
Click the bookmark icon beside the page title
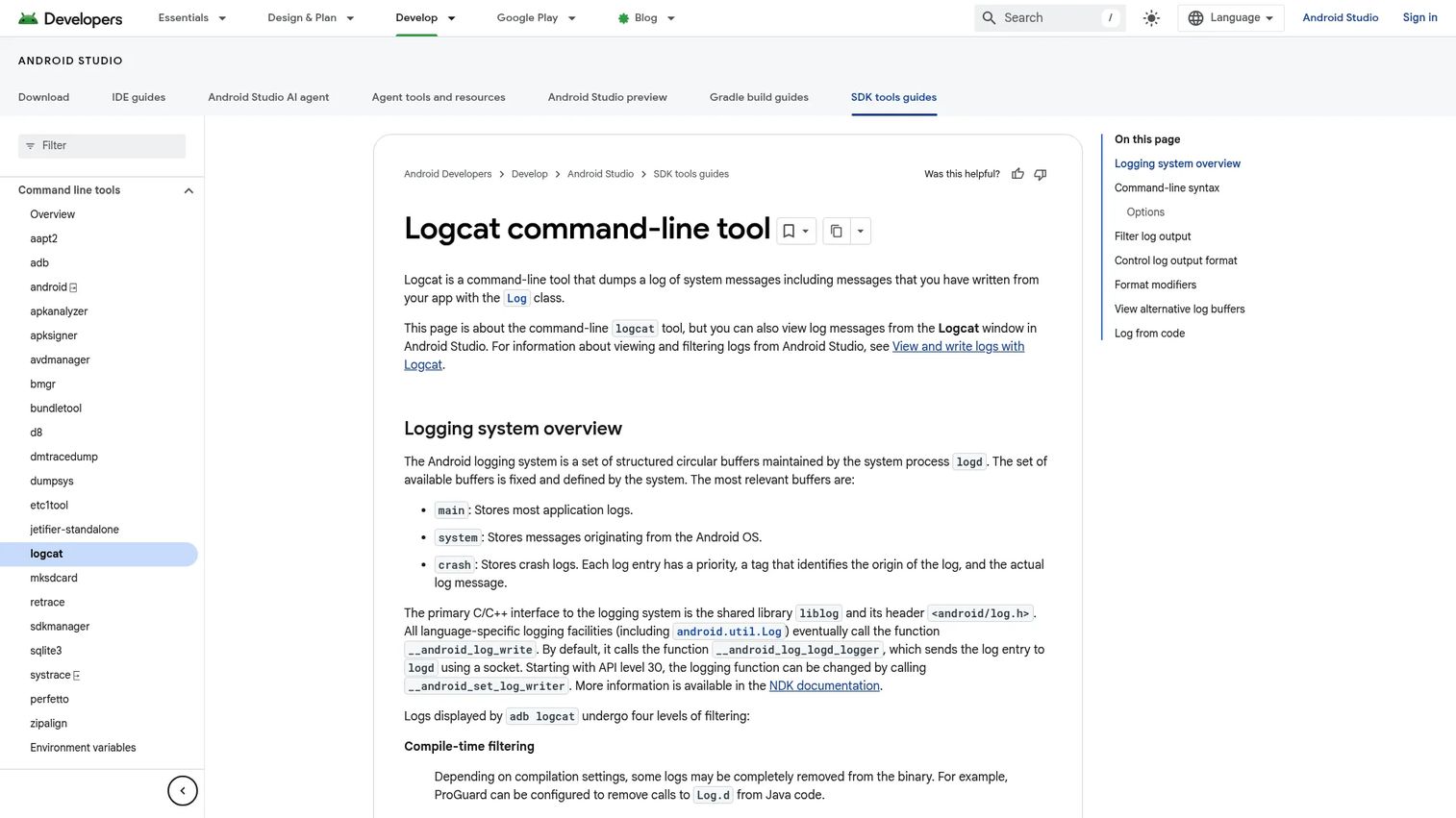point(789,231)
